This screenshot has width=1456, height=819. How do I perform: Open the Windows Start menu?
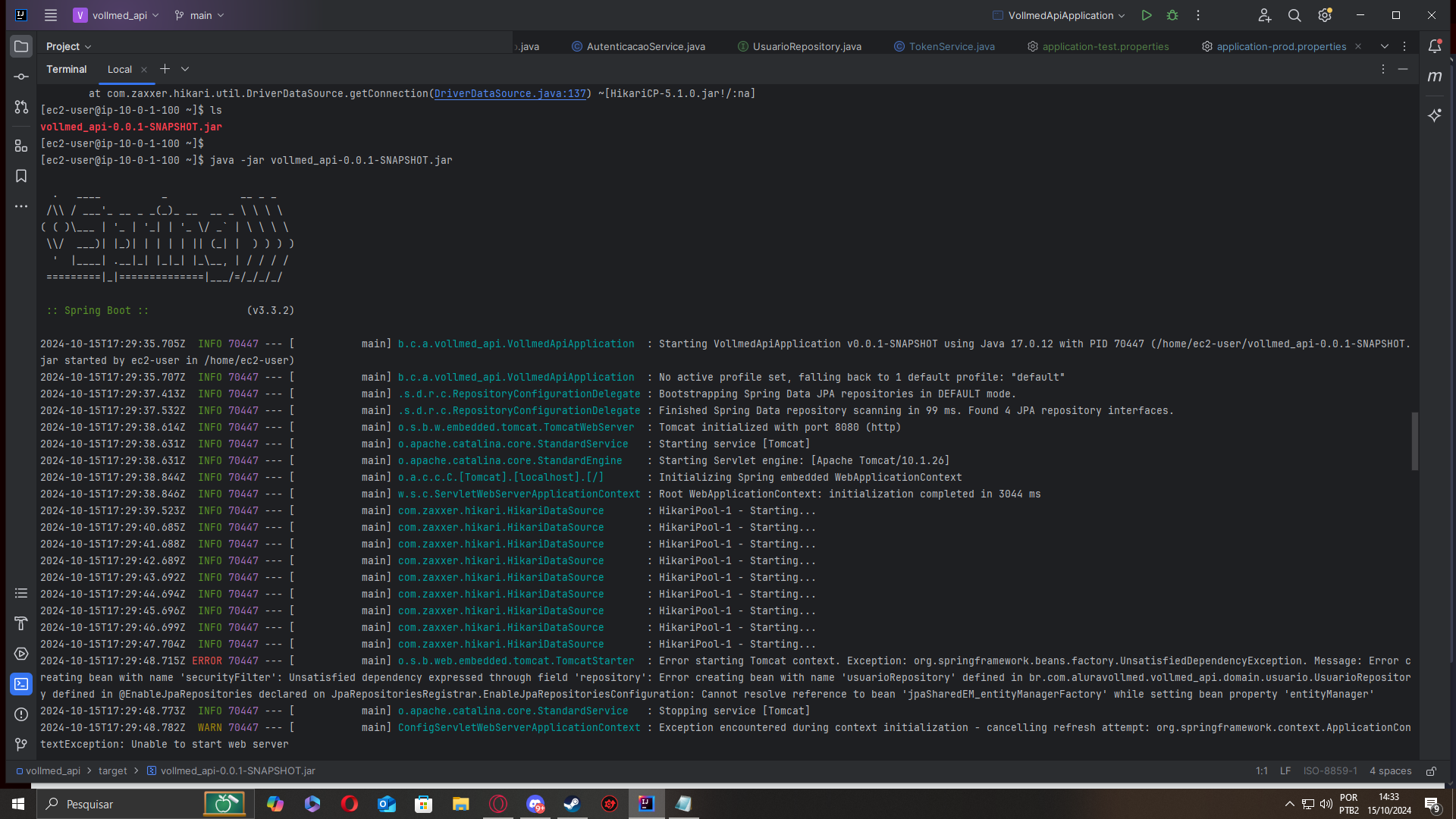tap(18, 804)
